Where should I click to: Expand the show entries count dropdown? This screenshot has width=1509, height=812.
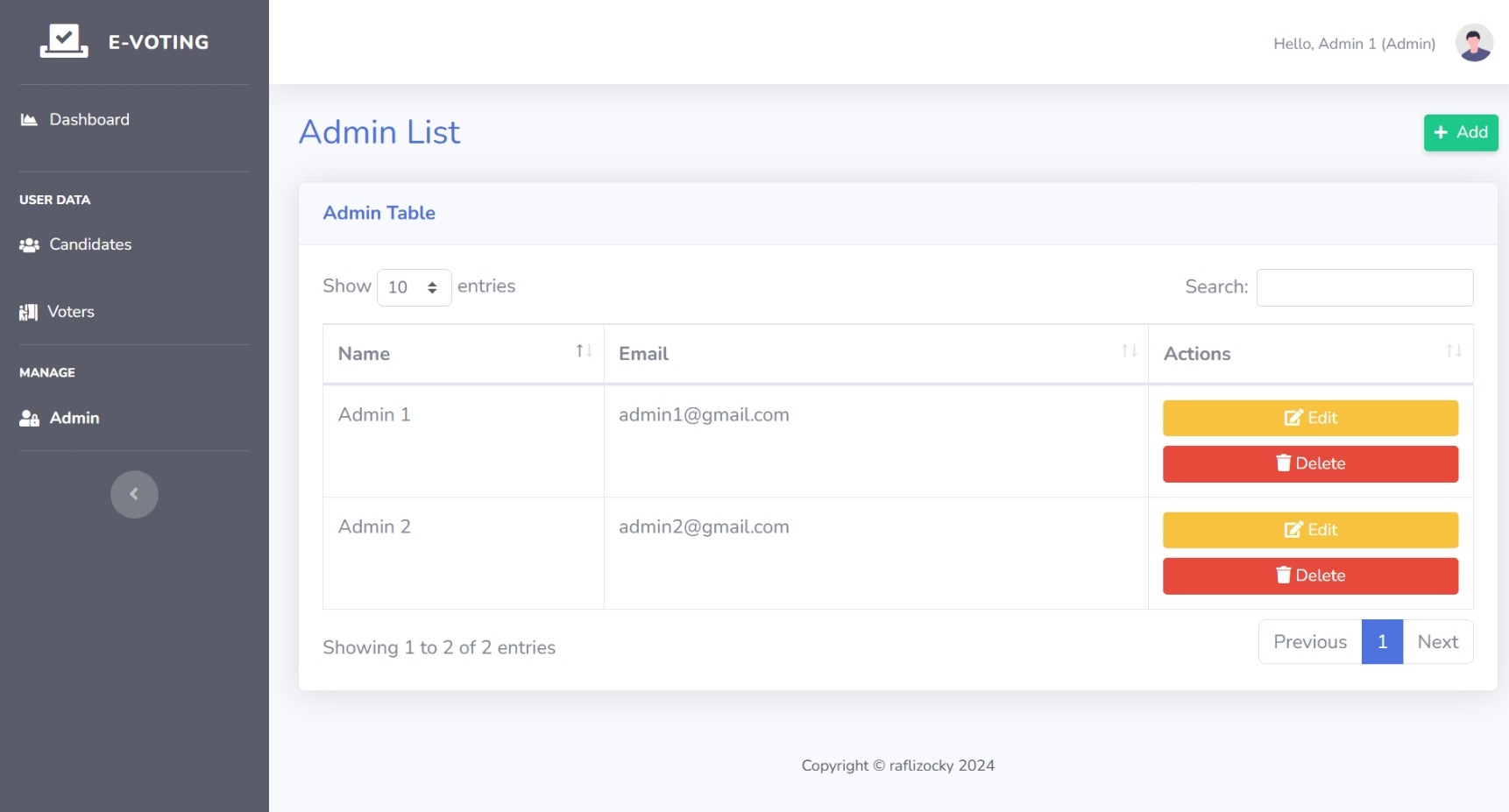point(414,288)
